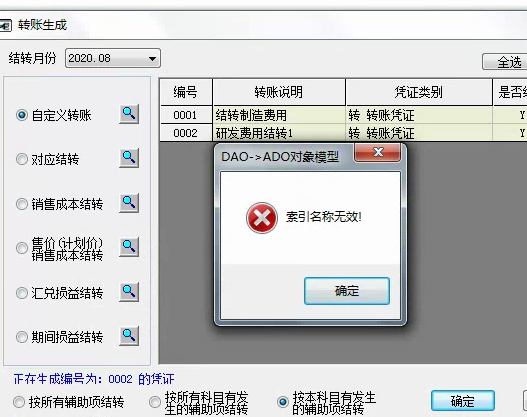This screenshot has height=417, width=527.
Task: Select row 0001 结转制造费用
Action: [x=343, y=115]
